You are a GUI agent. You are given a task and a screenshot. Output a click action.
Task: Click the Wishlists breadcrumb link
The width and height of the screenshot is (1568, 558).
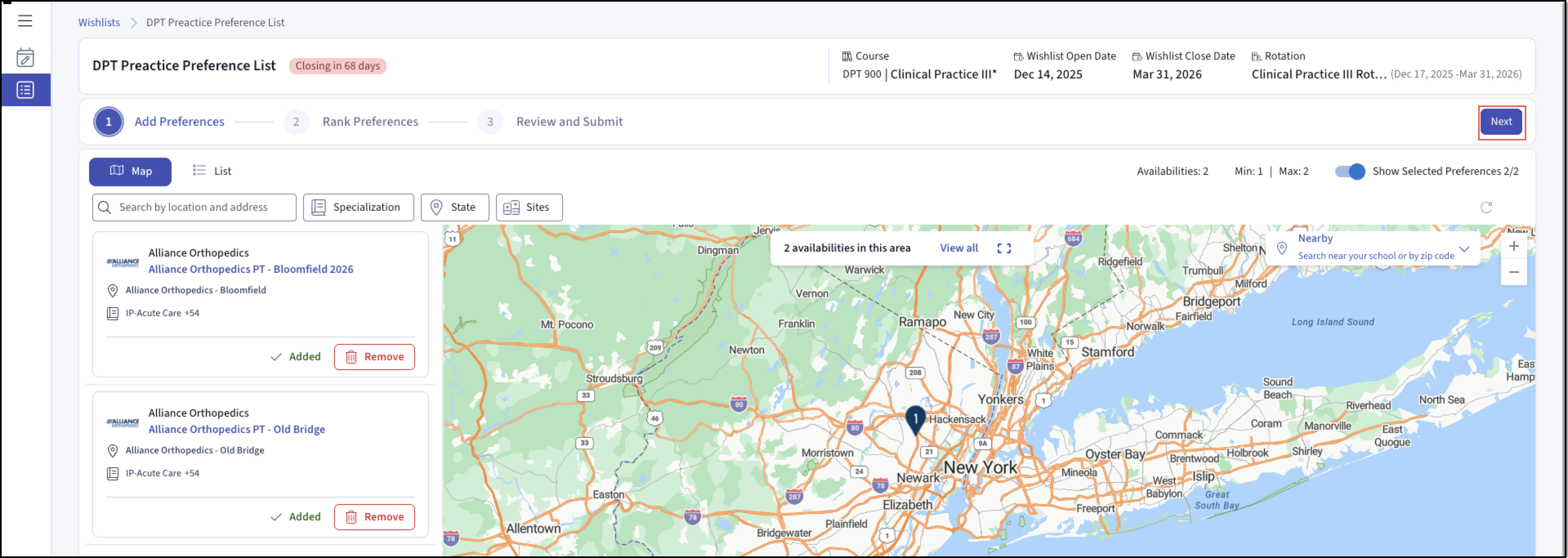(x=98, y=22)
